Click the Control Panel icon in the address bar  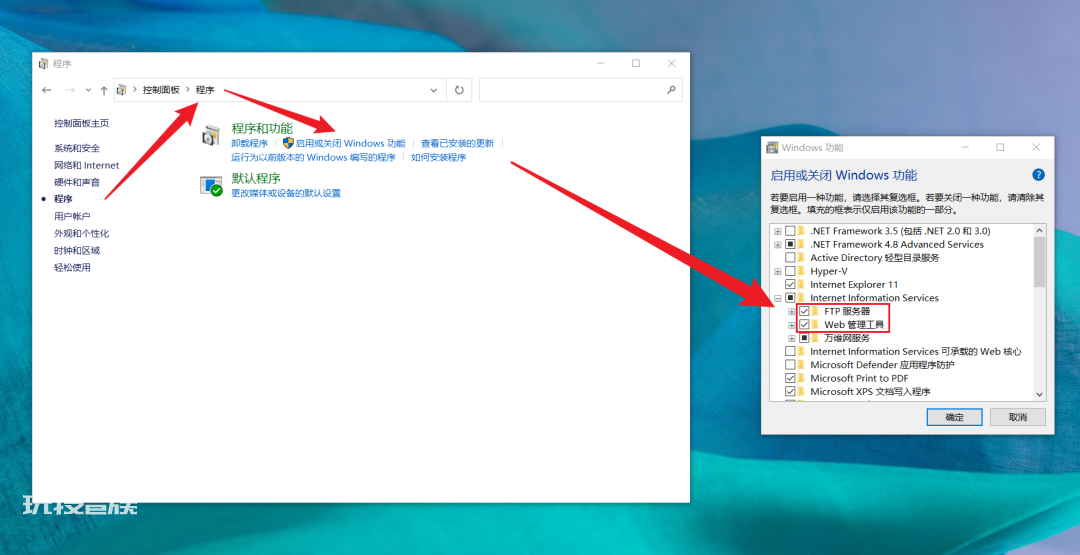122,90
